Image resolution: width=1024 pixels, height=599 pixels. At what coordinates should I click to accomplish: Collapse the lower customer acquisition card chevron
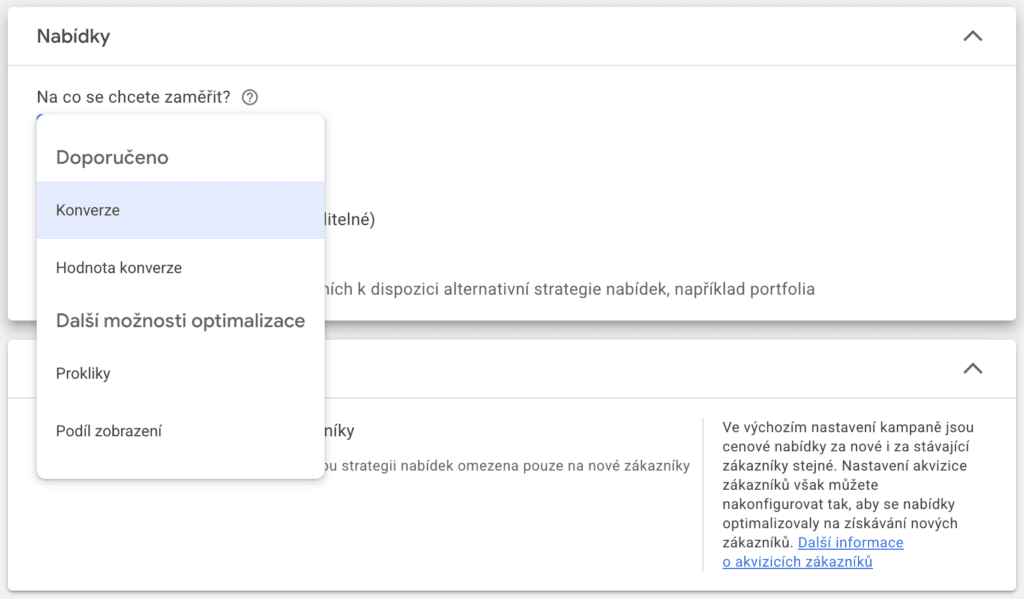[971, 368]
